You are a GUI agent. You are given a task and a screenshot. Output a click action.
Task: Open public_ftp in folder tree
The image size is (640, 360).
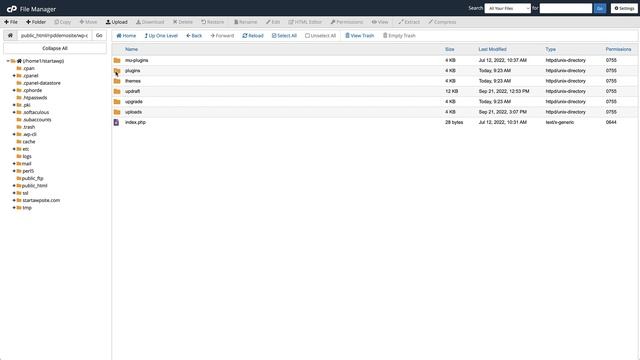pyautogui.click(x=33, y=178)
